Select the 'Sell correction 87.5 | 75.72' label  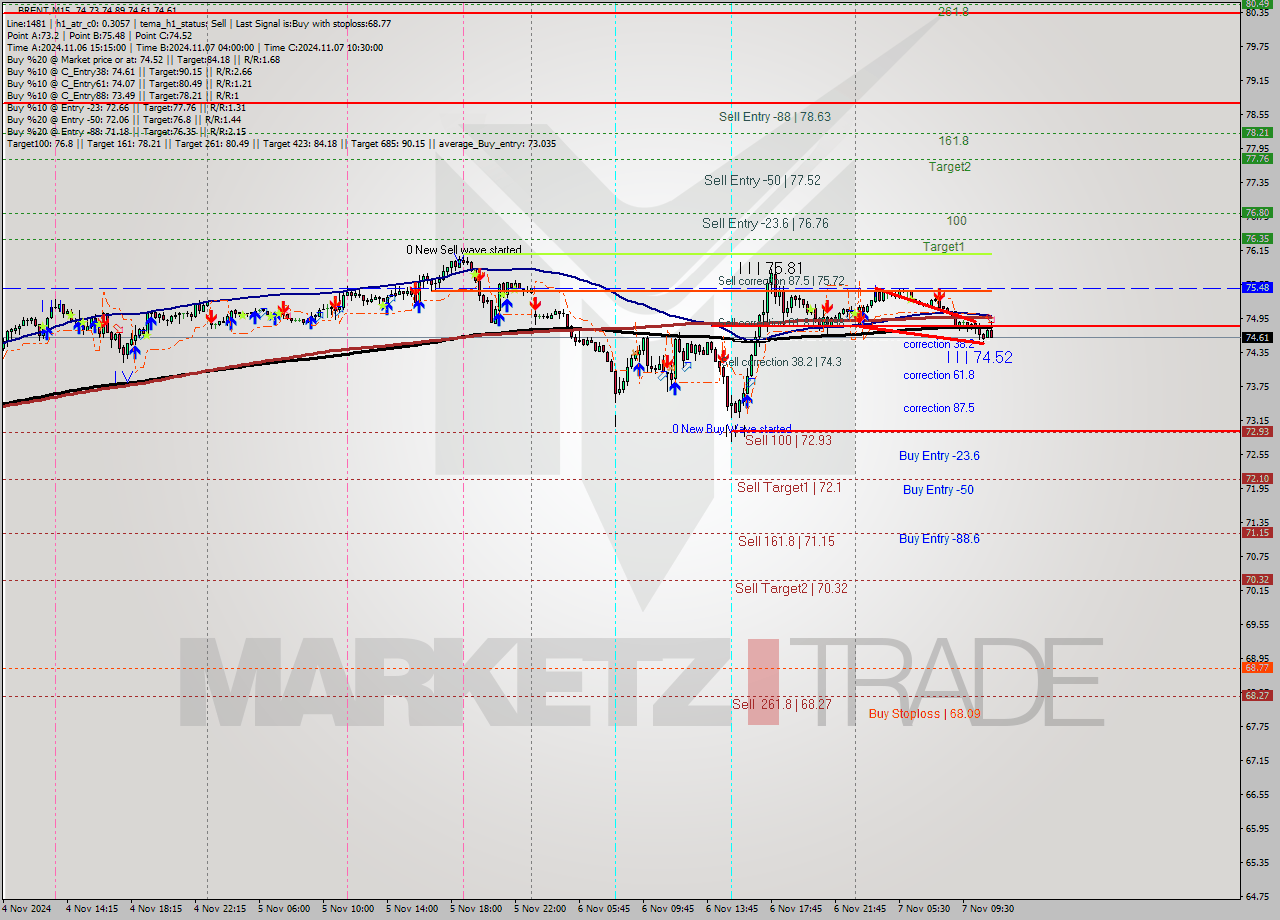pos(781,282)
